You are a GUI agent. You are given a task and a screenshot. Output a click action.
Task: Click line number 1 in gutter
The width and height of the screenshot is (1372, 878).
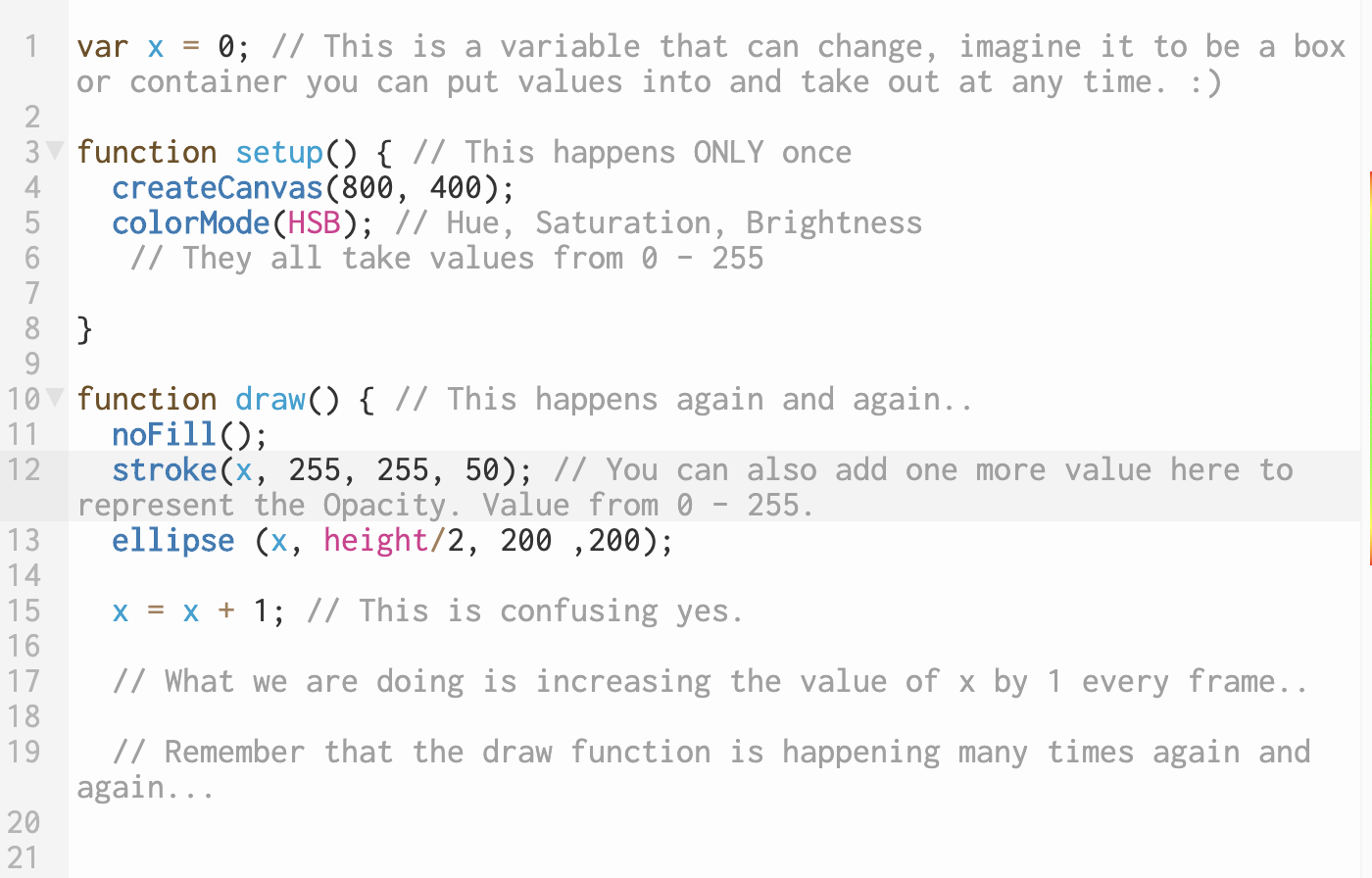tap(32, 46)
